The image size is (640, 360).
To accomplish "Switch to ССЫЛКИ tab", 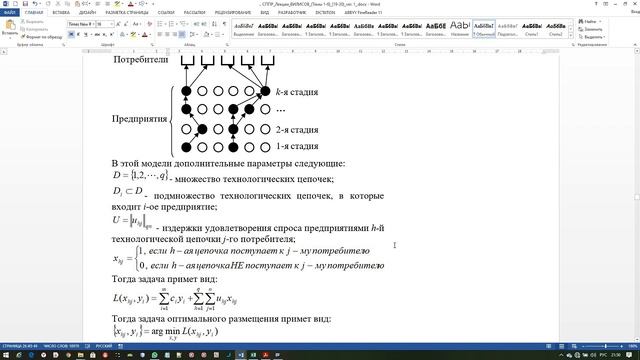I will [x=166, y=13].
